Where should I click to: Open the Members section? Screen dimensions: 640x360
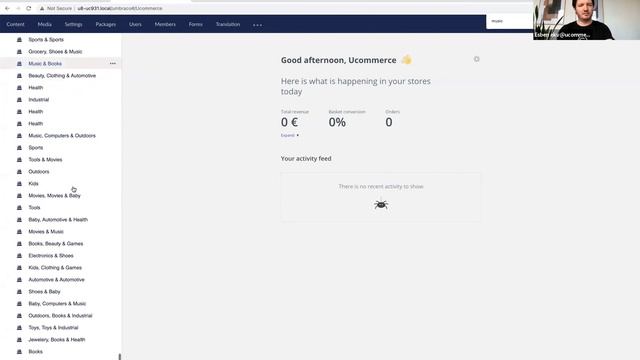tap(165, 24)
